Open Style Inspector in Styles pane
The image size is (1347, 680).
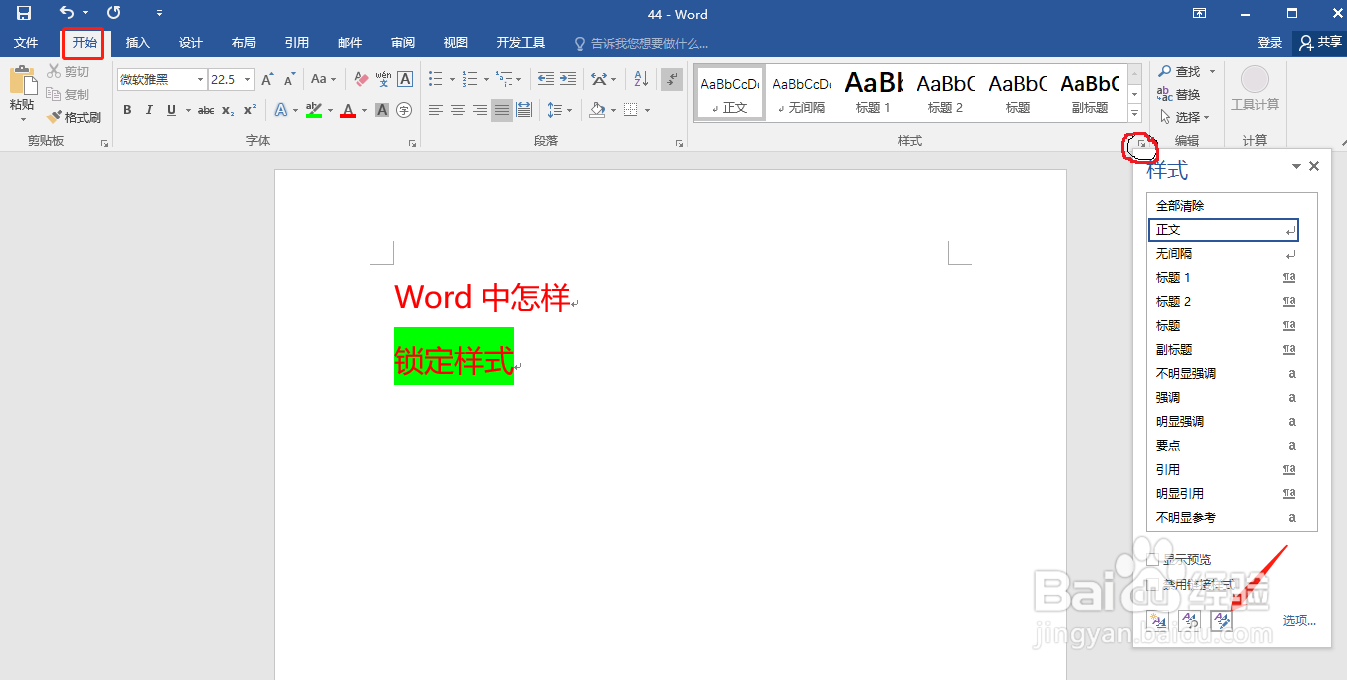pos(1189,620)
